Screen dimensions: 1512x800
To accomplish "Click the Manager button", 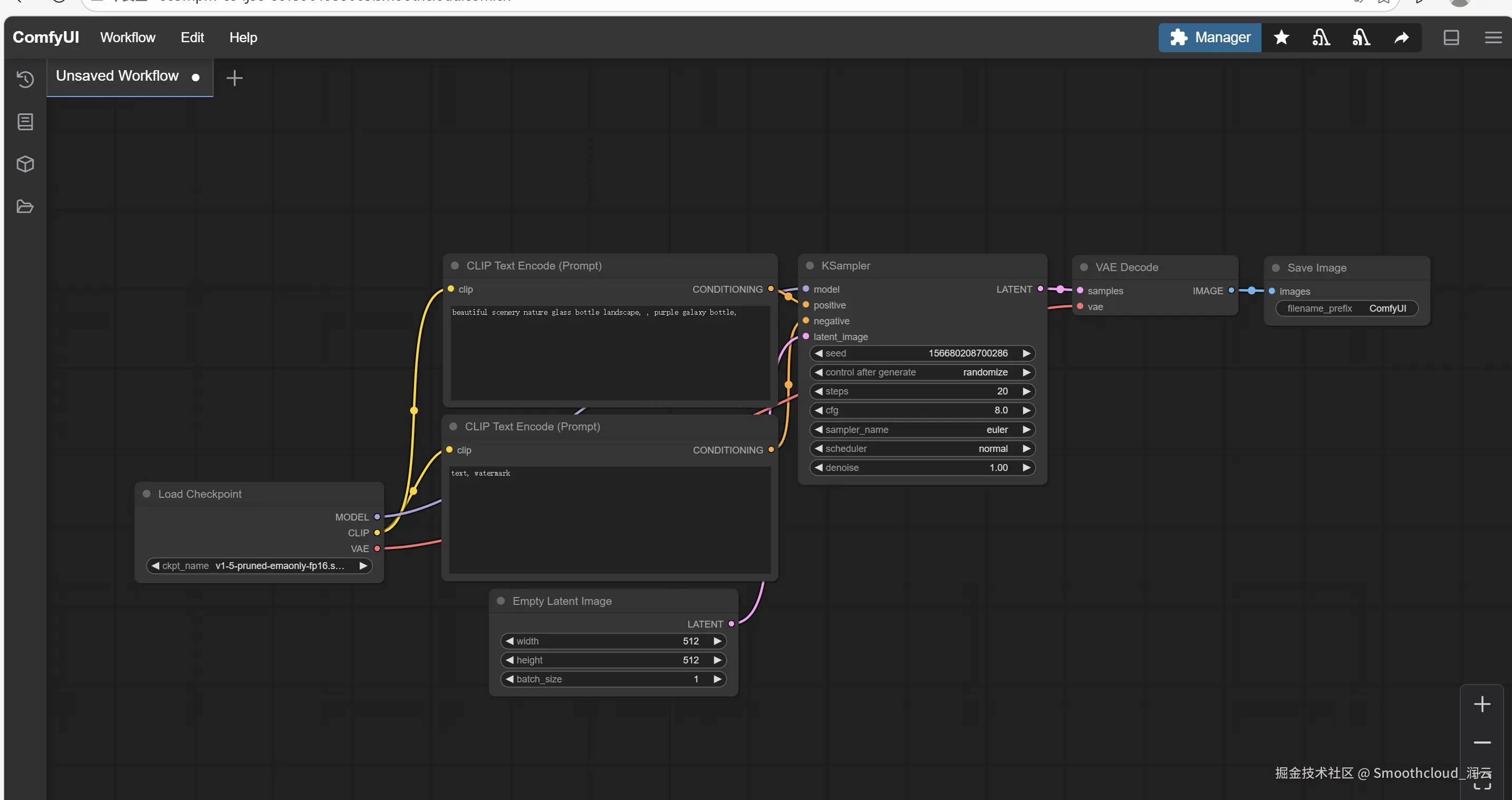I will coord(1210,37).
